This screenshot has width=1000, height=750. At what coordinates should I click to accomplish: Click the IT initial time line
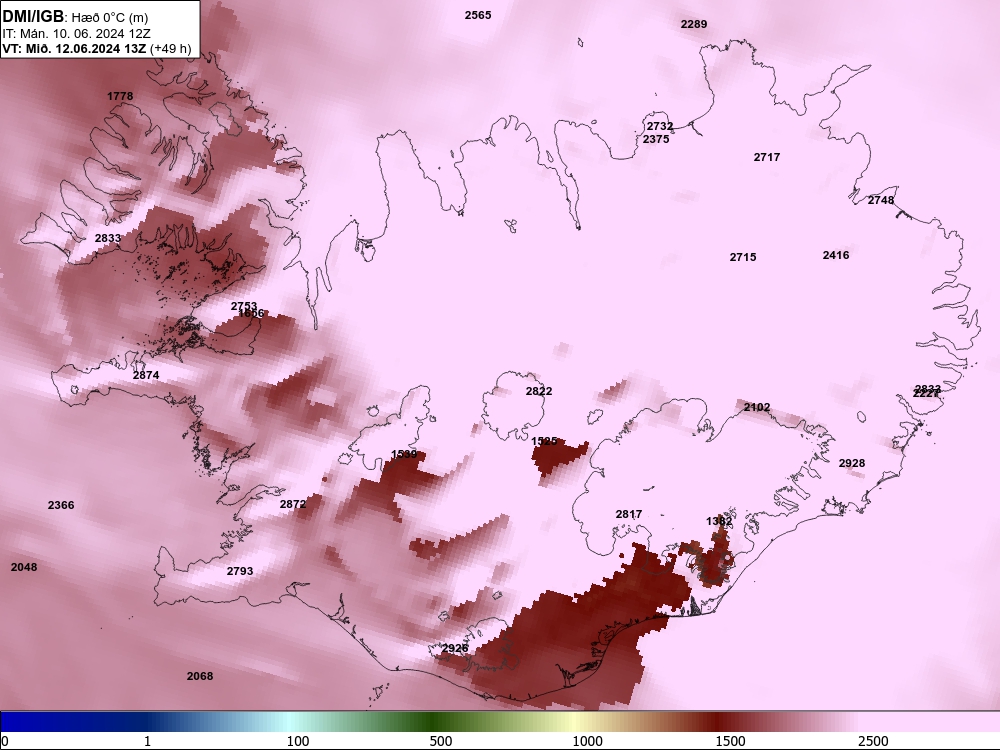(77, 34)
